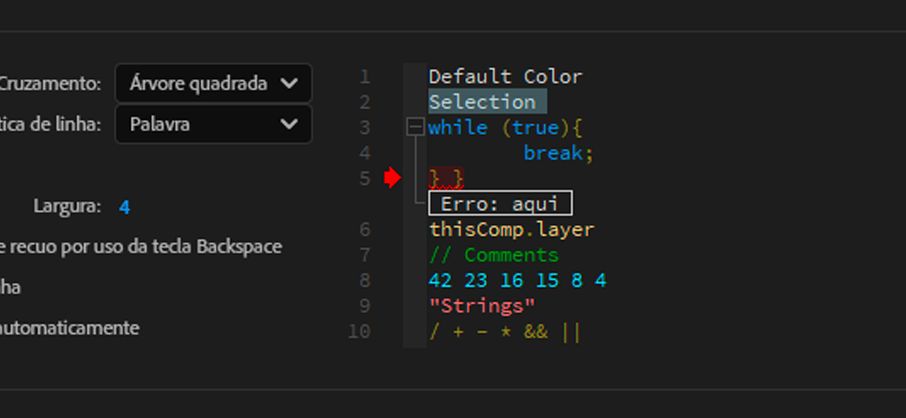
Task: Click the red "Strings" sample text
Action: pyautogui.click(x=482, y=306)
